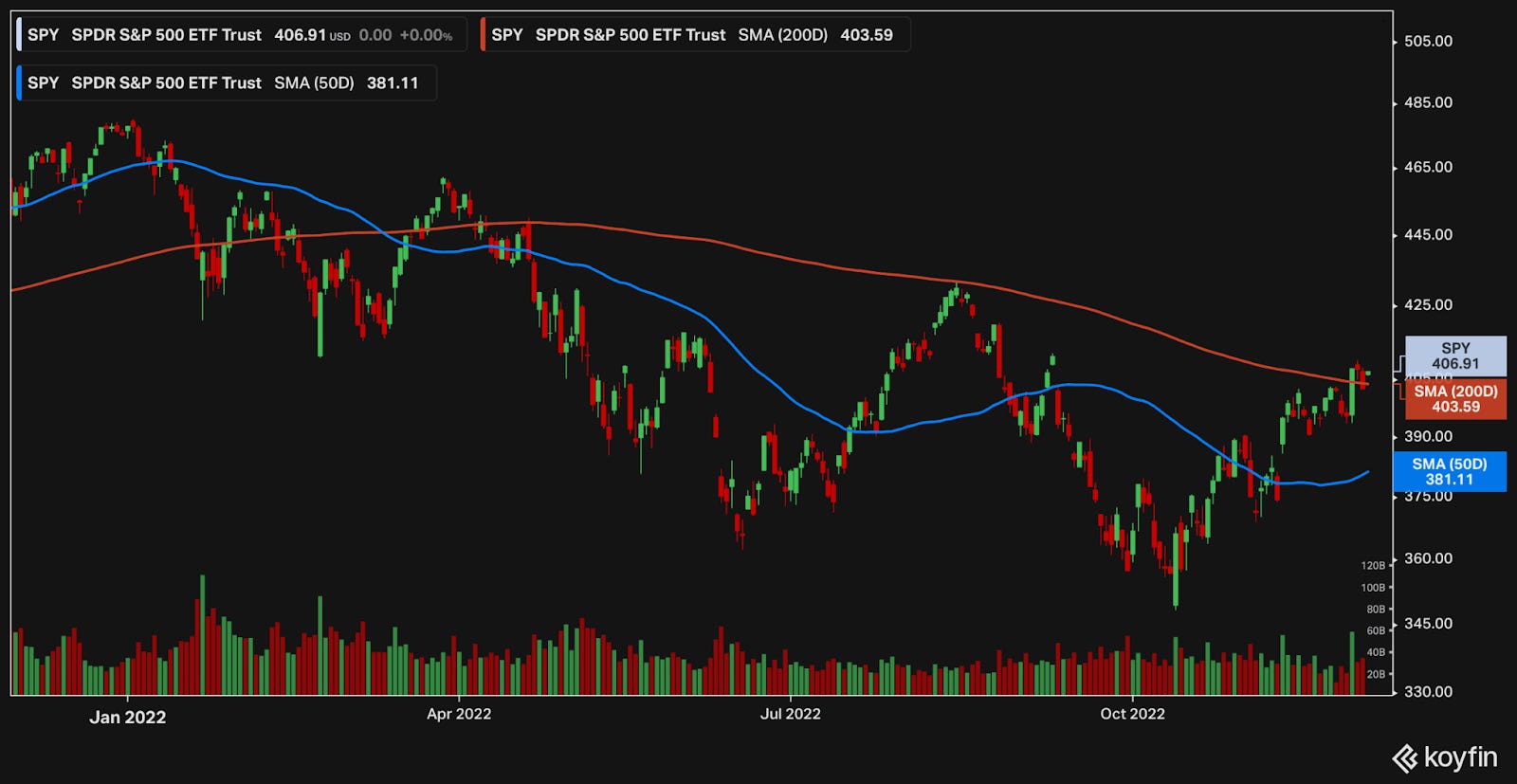
Task: Click the blue color marker of SMA (50D) legend
Action: coord(19,82)
